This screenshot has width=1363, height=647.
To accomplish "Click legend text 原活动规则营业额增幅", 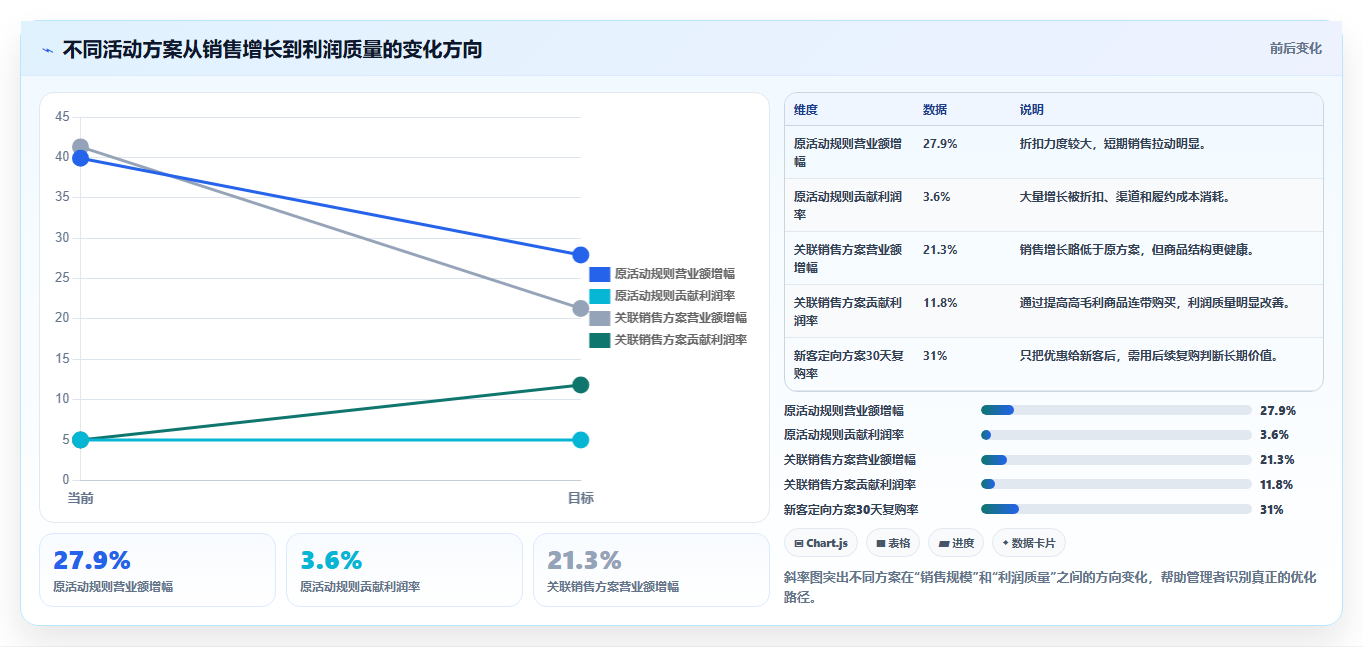I will click(x=675, y=274).
